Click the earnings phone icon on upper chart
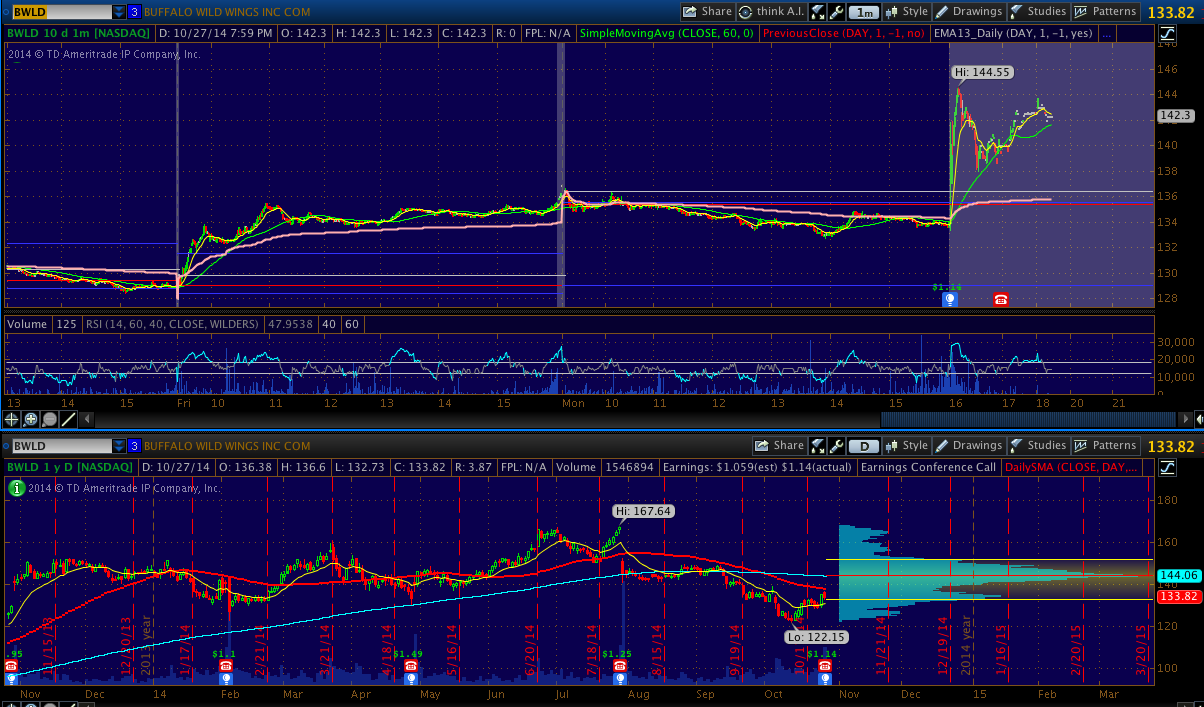The image size is (1204, 707). point(1000,299)
